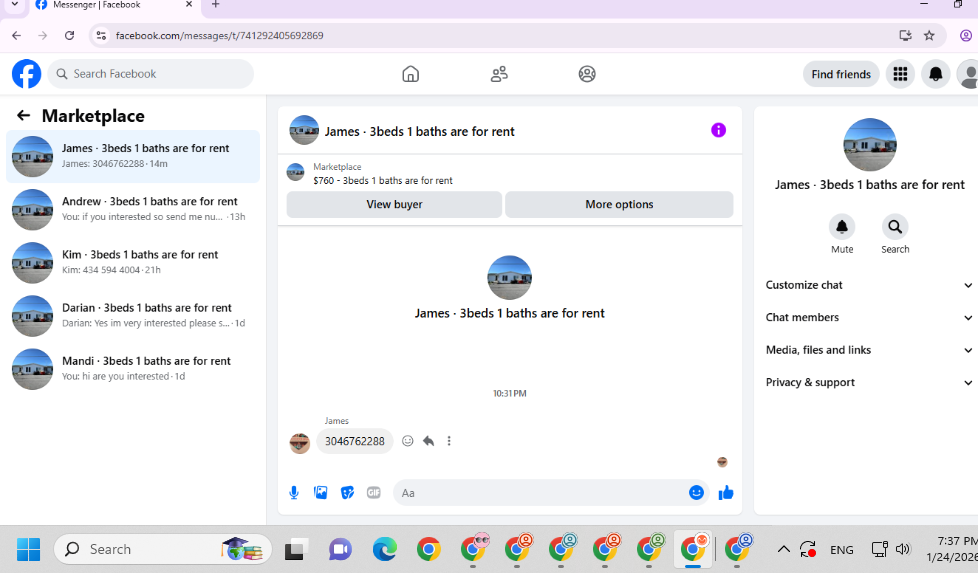This screenshot has width=978, height=573.
Task: Click the conversation title in chat header
Action: click(x=419, y=132)
